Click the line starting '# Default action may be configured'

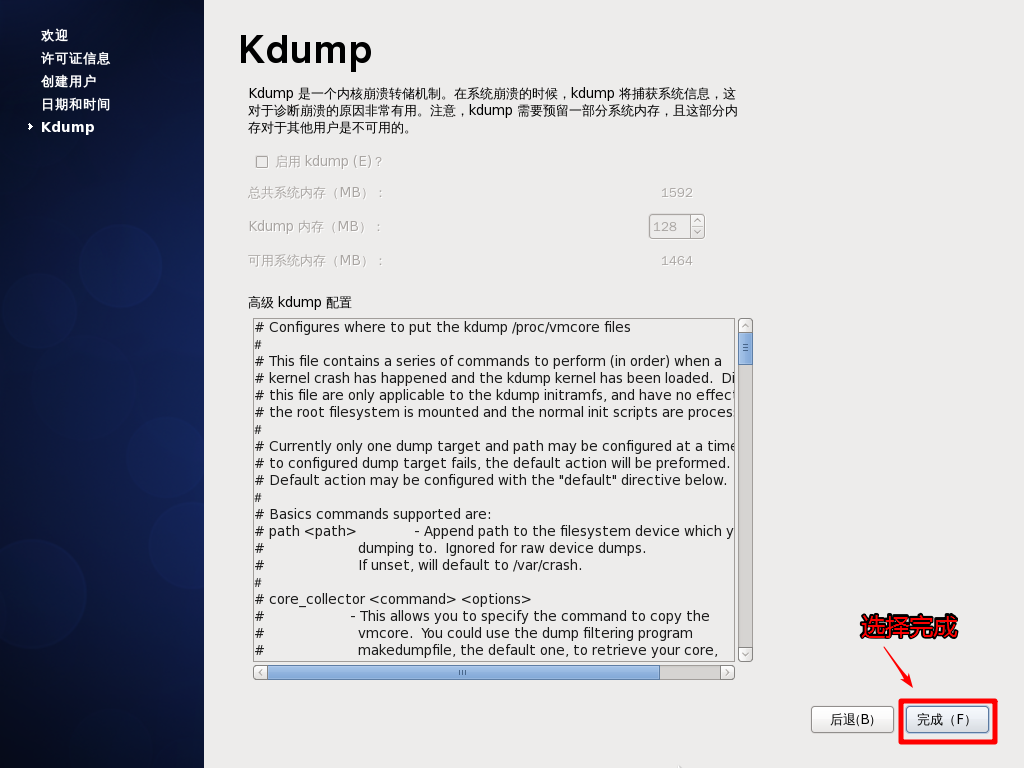point(491,480)
